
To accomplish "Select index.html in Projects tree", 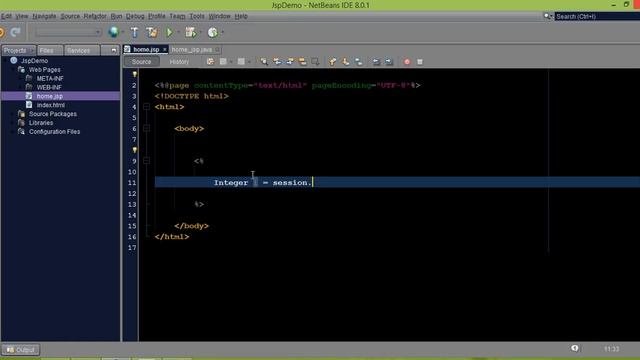I will [x=51, y=105].
